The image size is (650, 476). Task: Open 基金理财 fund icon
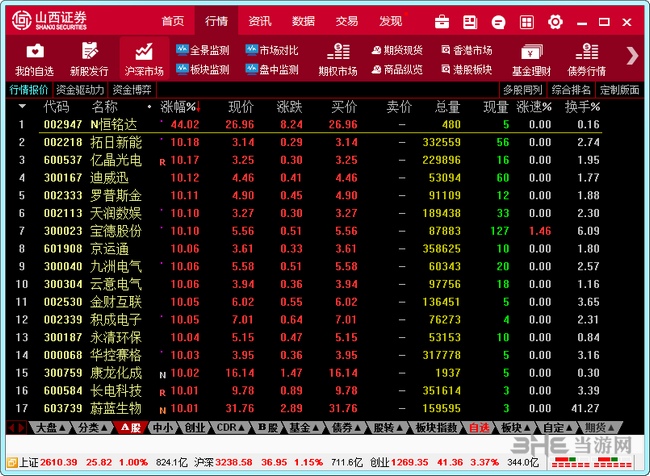click(x=531, y=60)
